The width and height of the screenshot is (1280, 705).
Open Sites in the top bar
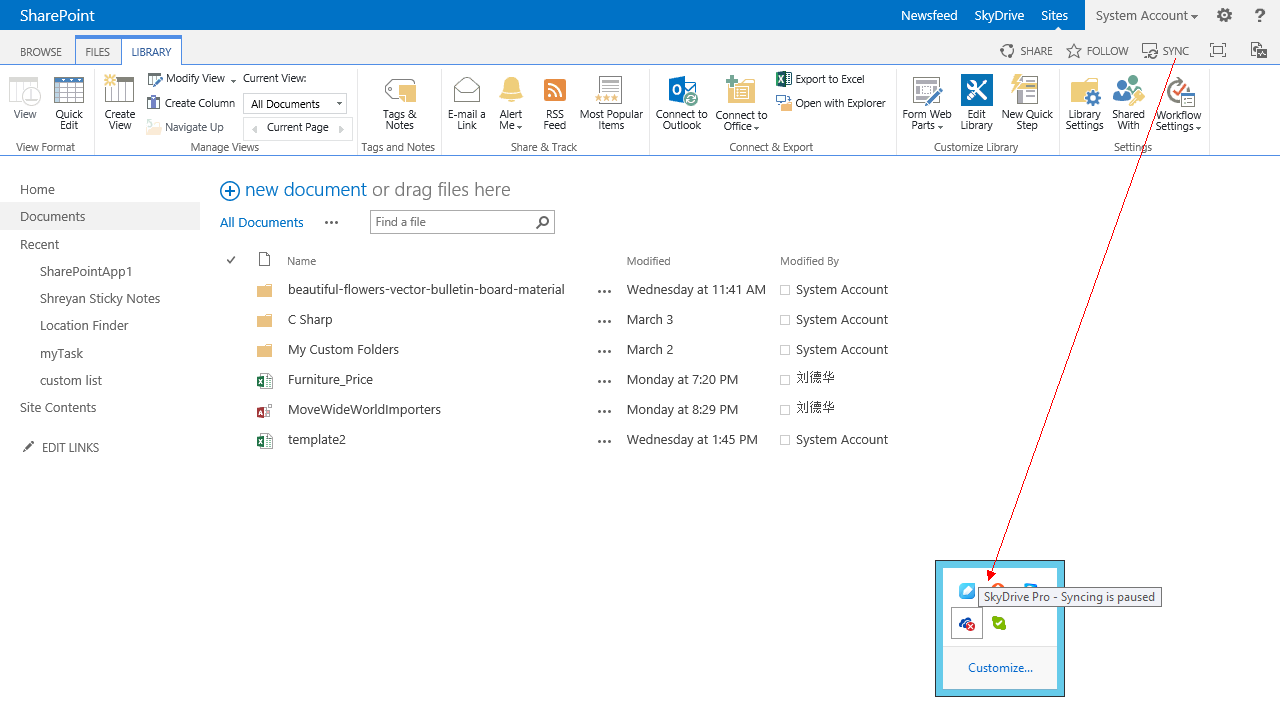1054,15
